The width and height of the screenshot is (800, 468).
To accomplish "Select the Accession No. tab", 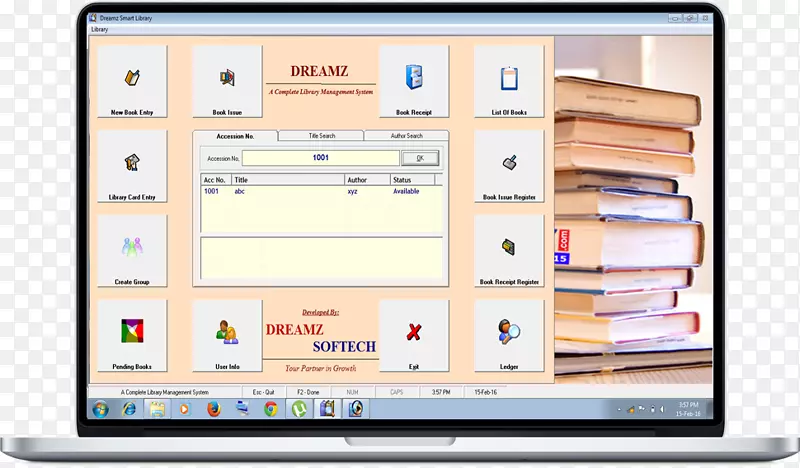I will pos(235,136).
